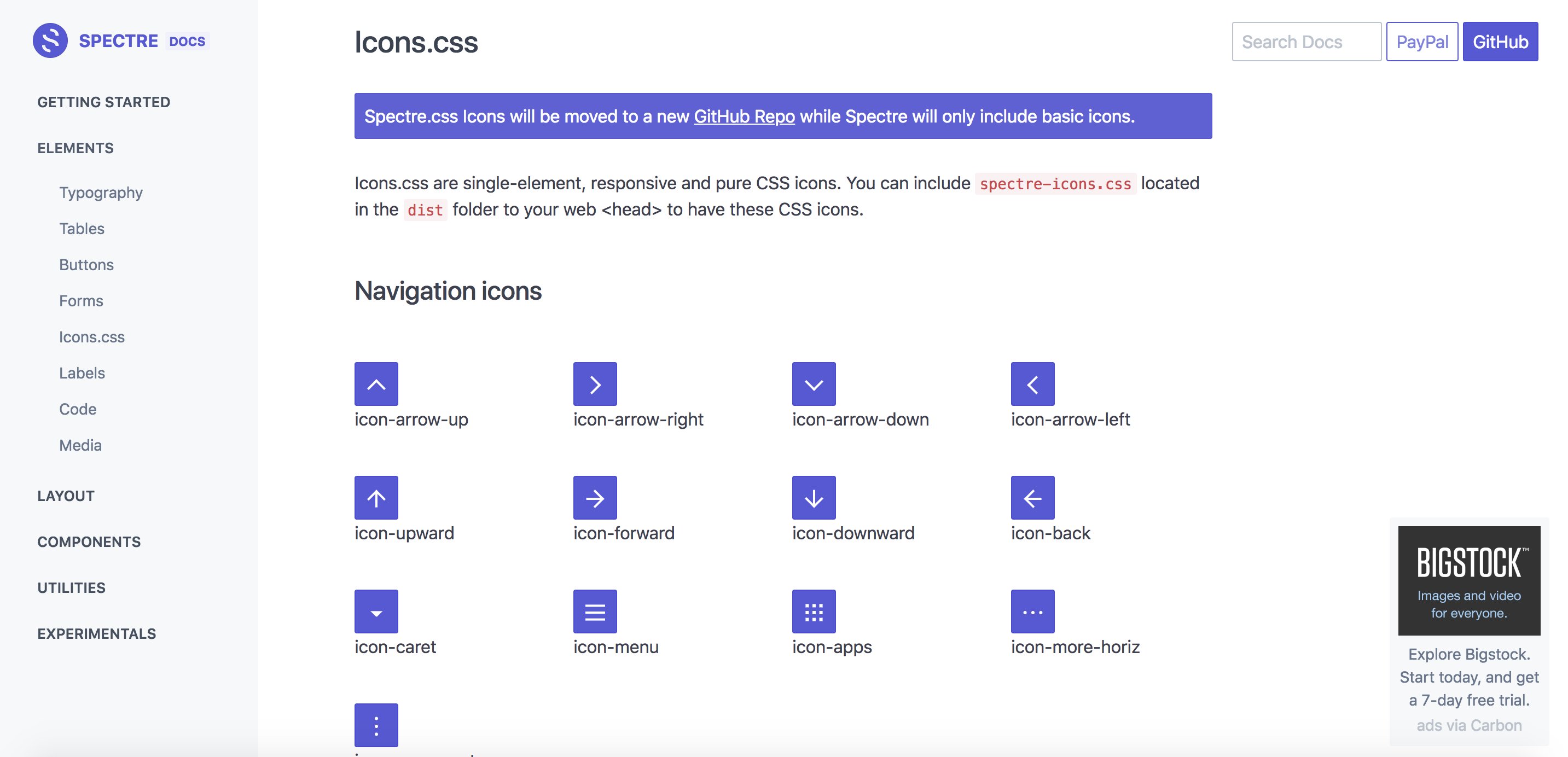Click the icon-more-horiz dots icon
Screen dimensions: 1568x757
coord(1032,612)
